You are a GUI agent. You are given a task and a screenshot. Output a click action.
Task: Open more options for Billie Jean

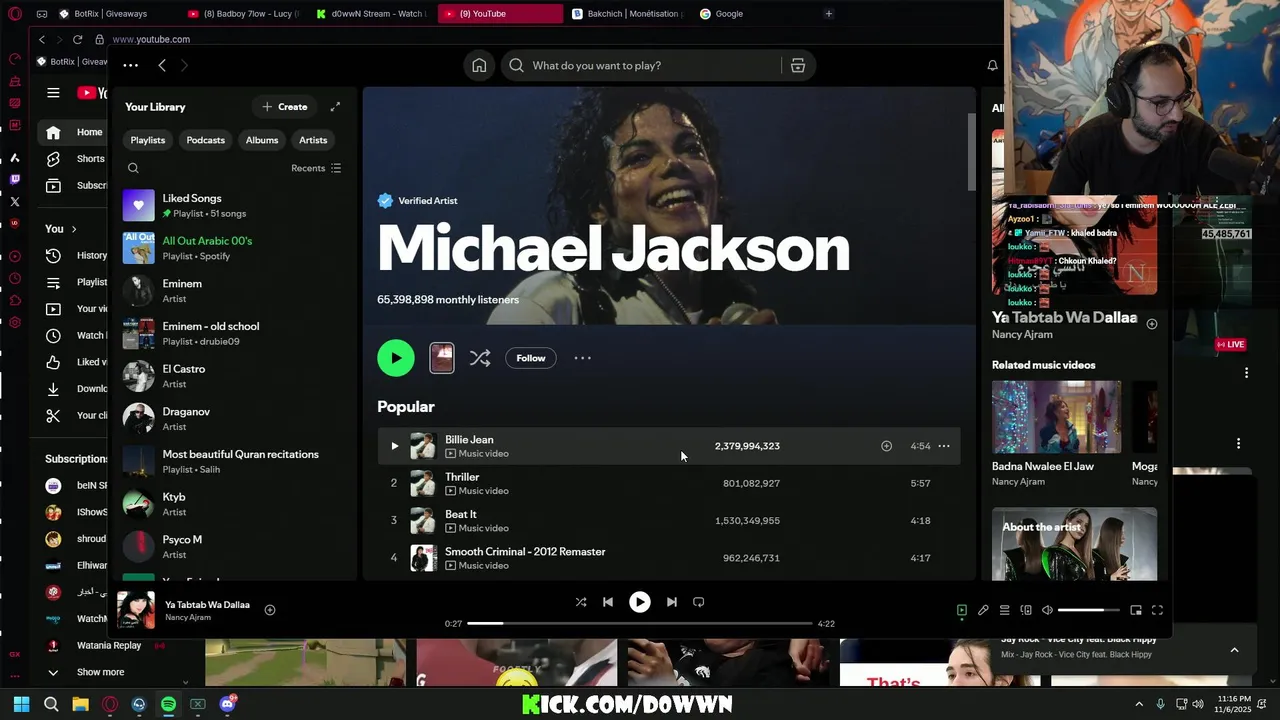click(x=944, y=446)
